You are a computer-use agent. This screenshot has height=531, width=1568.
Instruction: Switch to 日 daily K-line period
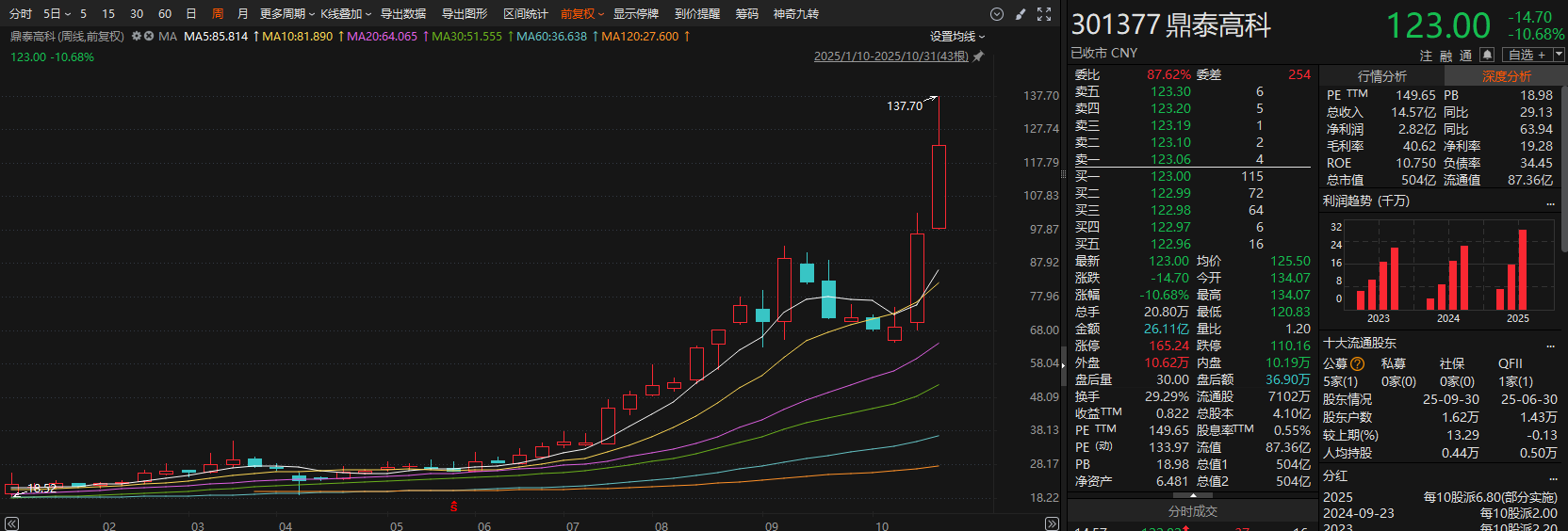click(x=191, y=14)
